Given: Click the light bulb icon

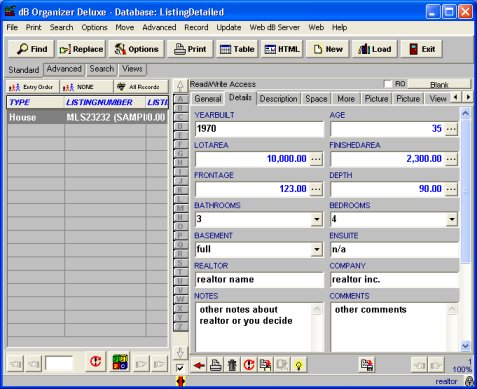Looking at the screenshot, I should click(299, 366).
